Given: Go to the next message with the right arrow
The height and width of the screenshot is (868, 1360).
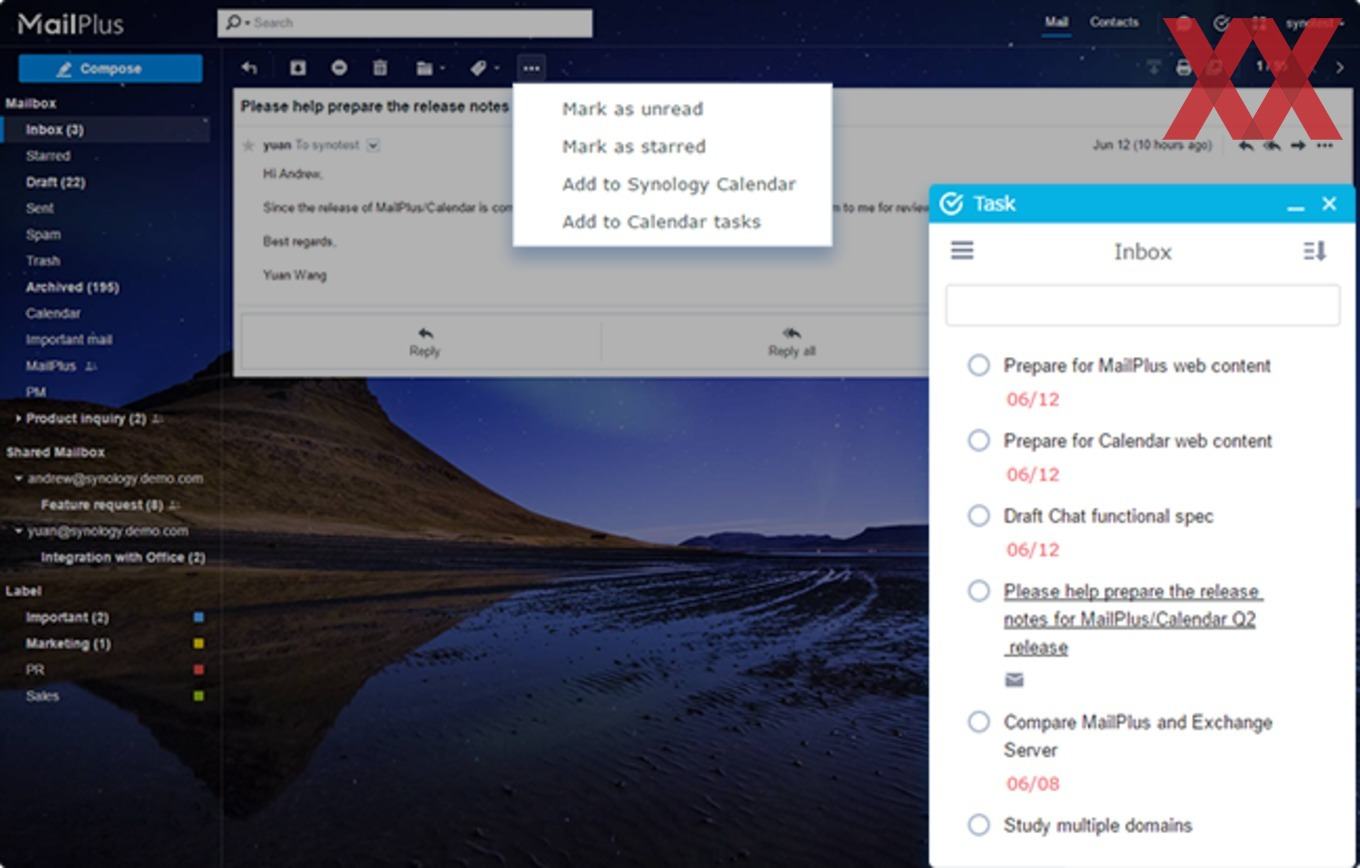Looking at the screenshot, I should click(x=1340, y=68).
